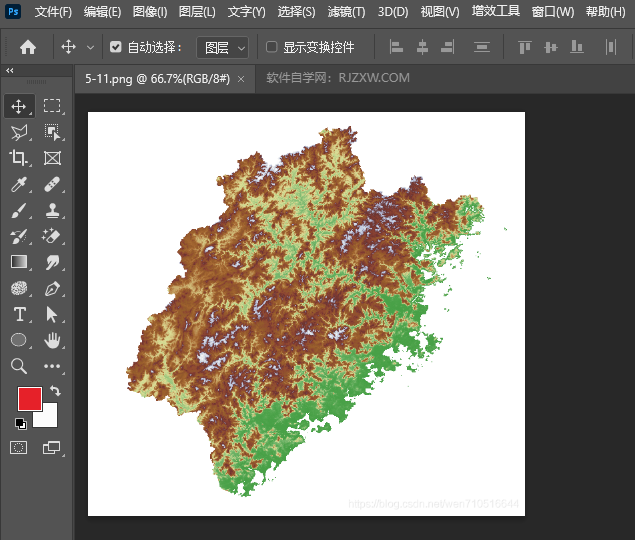Screen dimensions: 635x540
Task: Change screen mode via toolbox icon
Action: tap(52, 448)
